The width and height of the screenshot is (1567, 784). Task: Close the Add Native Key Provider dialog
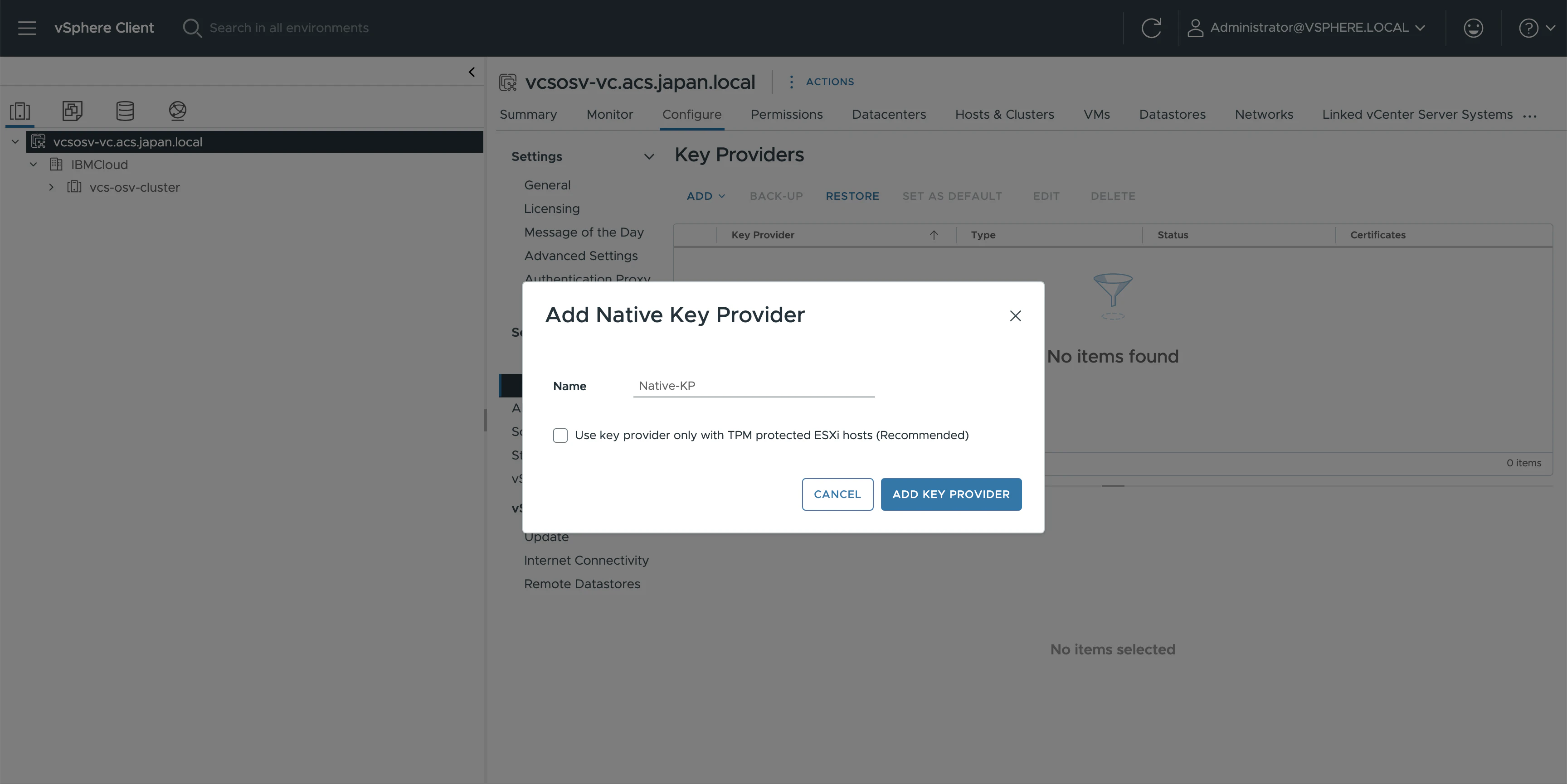1015,316
